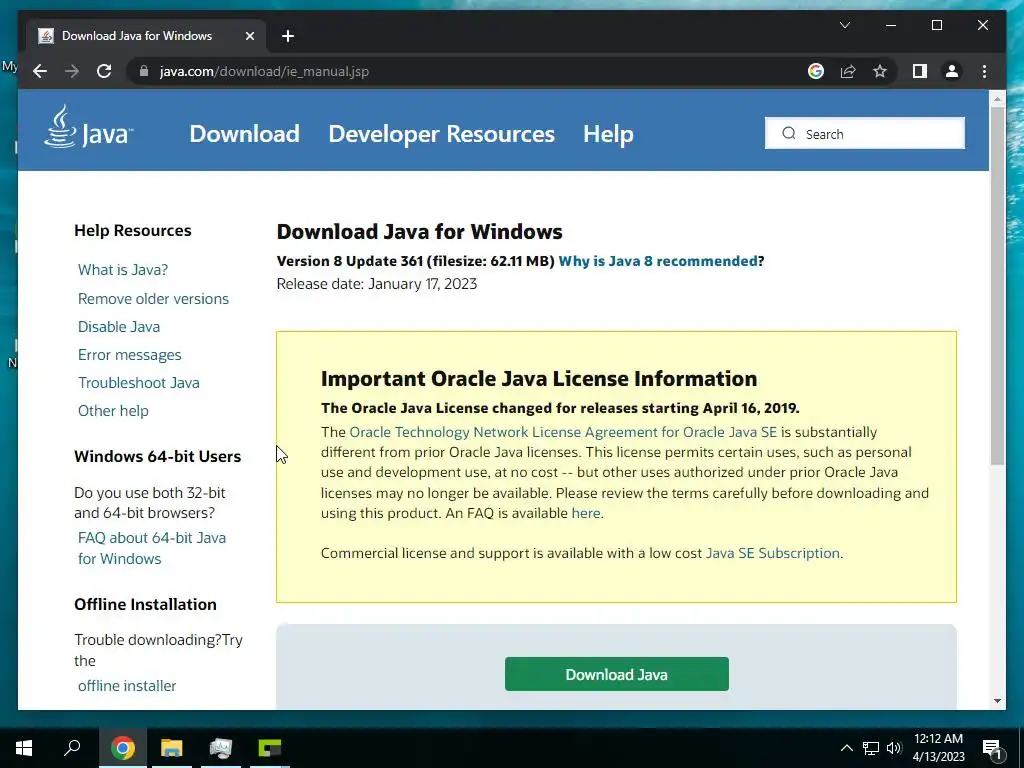Open the Help menu in Java header
The image size is (1024, 768).
[608, 134]
